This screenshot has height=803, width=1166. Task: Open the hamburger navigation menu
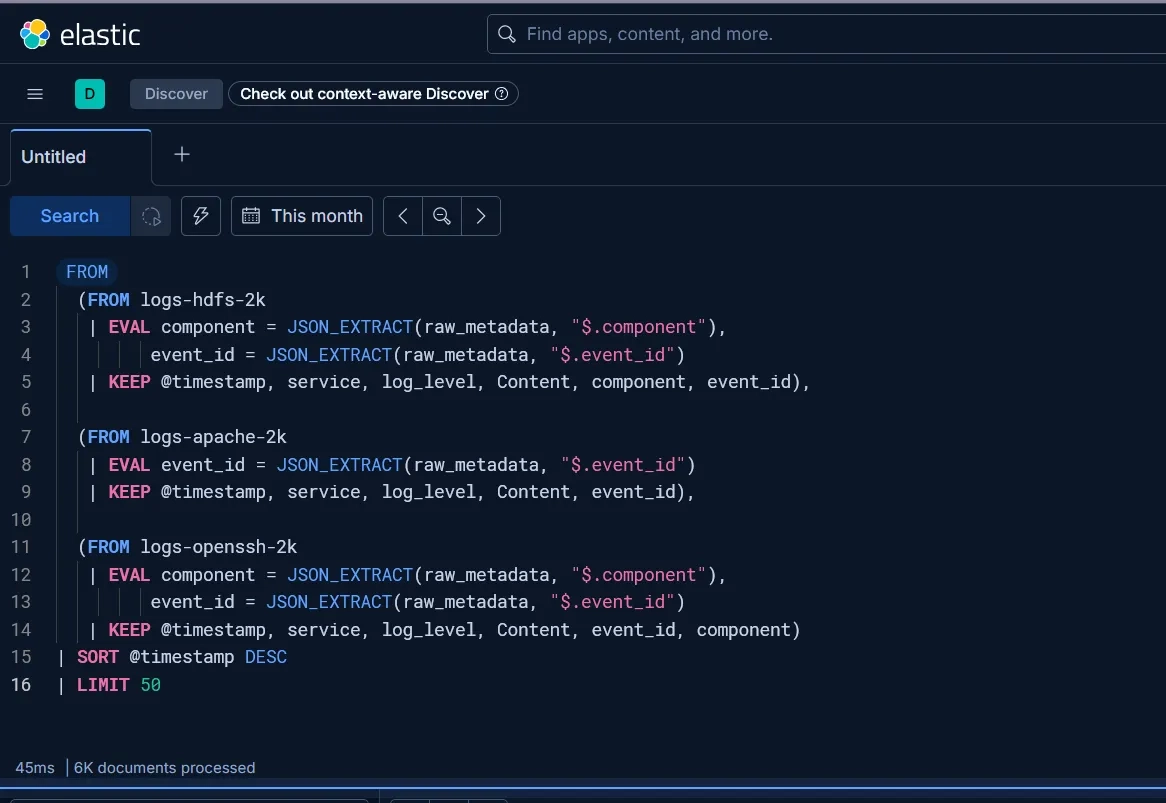[x=35, y=94]
